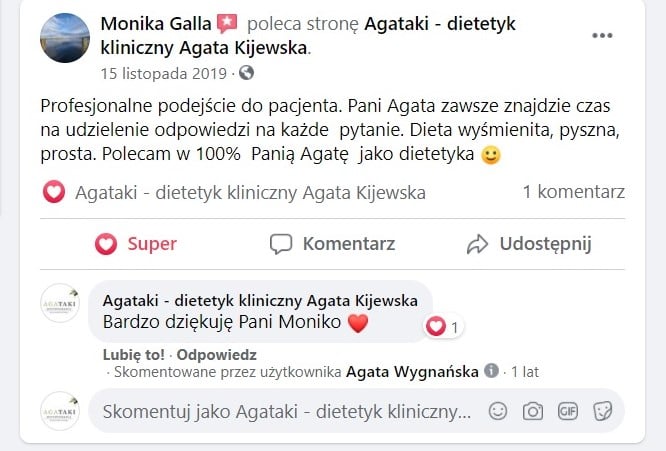
Task: Click the public globe privacy icon
Action: (247, 73)
